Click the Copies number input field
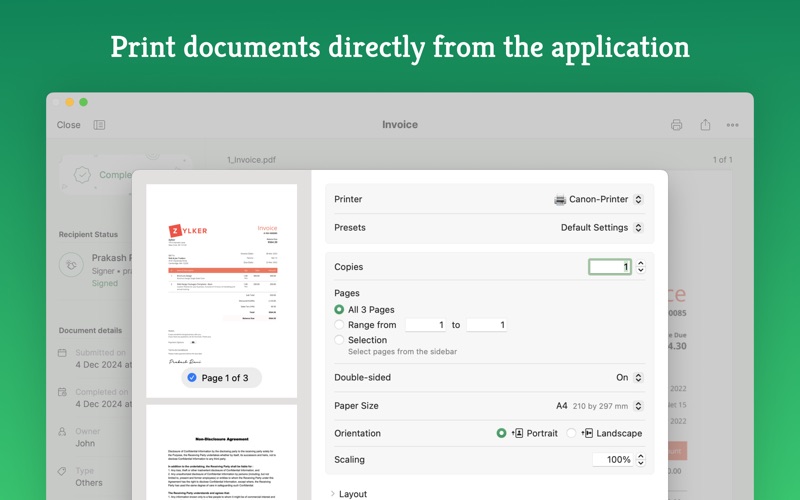 coord(609,267)
